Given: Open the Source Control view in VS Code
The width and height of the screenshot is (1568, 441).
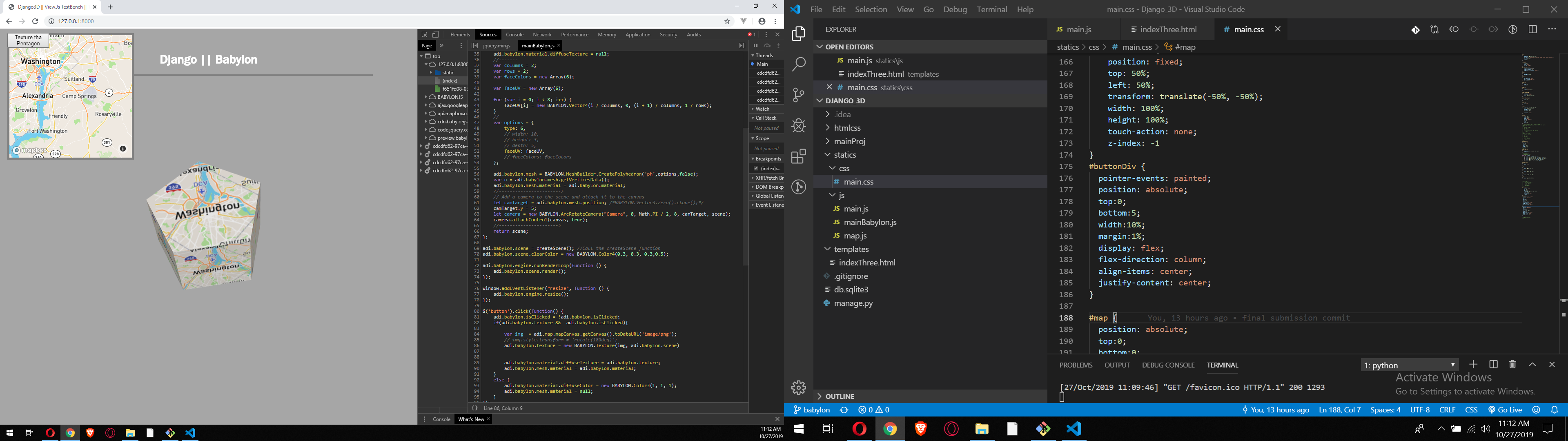Looking at the screenshot, I should tap(798, 94).
